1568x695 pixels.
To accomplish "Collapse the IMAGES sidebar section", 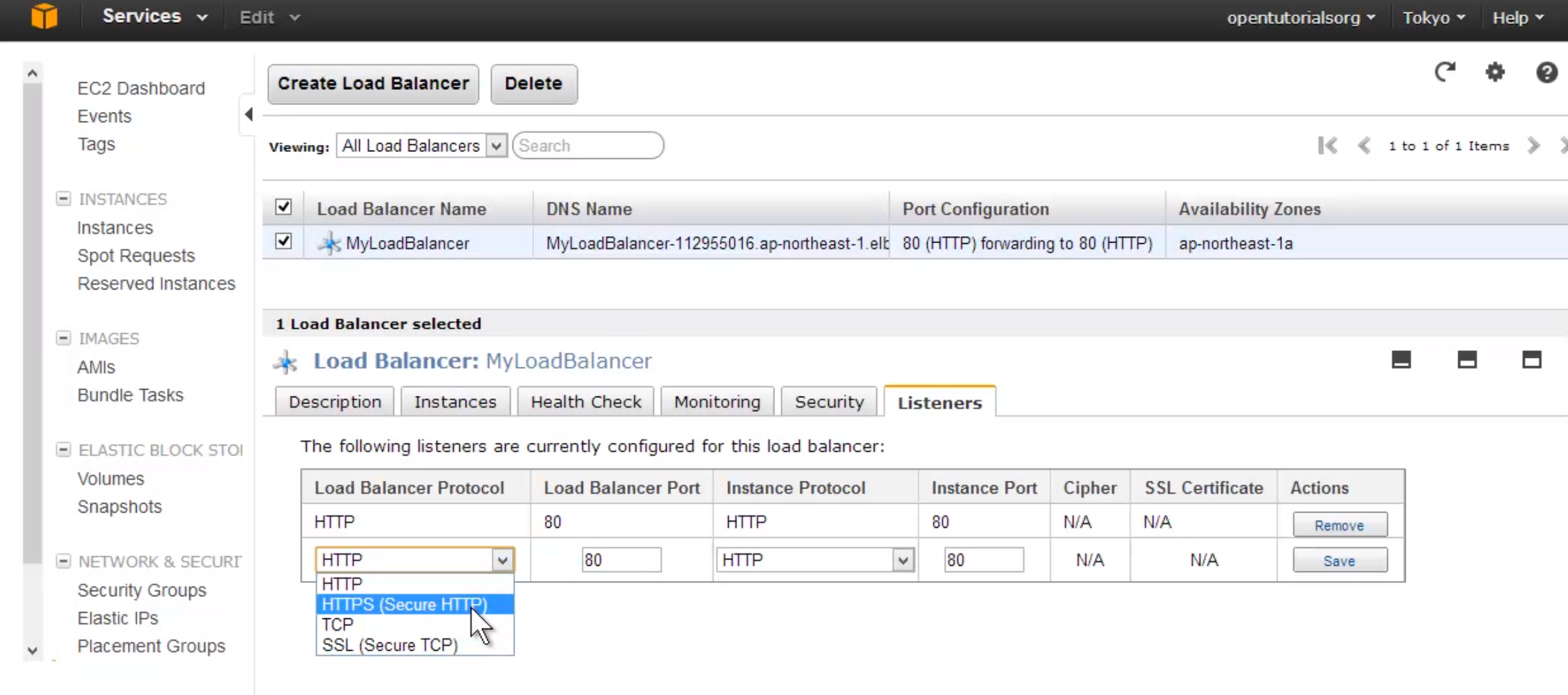I will [x=63, y=338].
